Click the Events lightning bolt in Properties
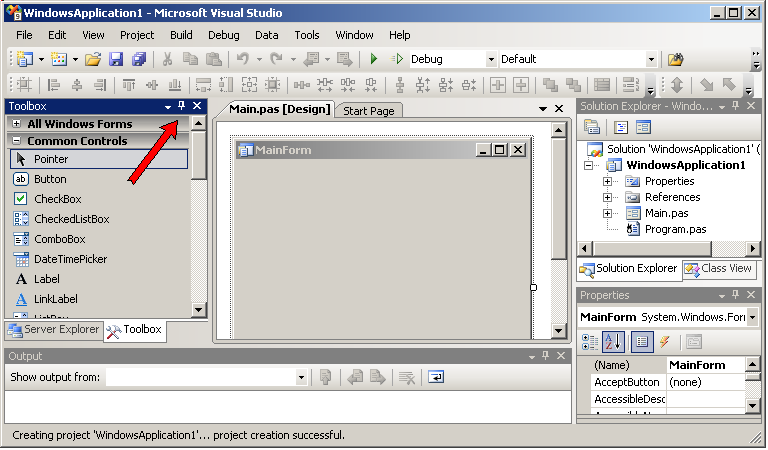Screen dimensions: 768x450 click(x=663, y=342)
